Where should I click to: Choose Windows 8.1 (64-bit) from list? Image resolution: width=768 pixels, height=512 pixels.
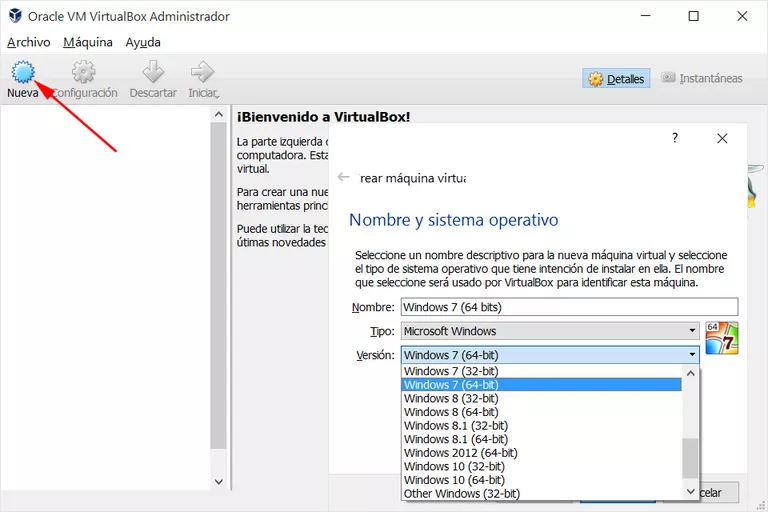click(541, 439)
